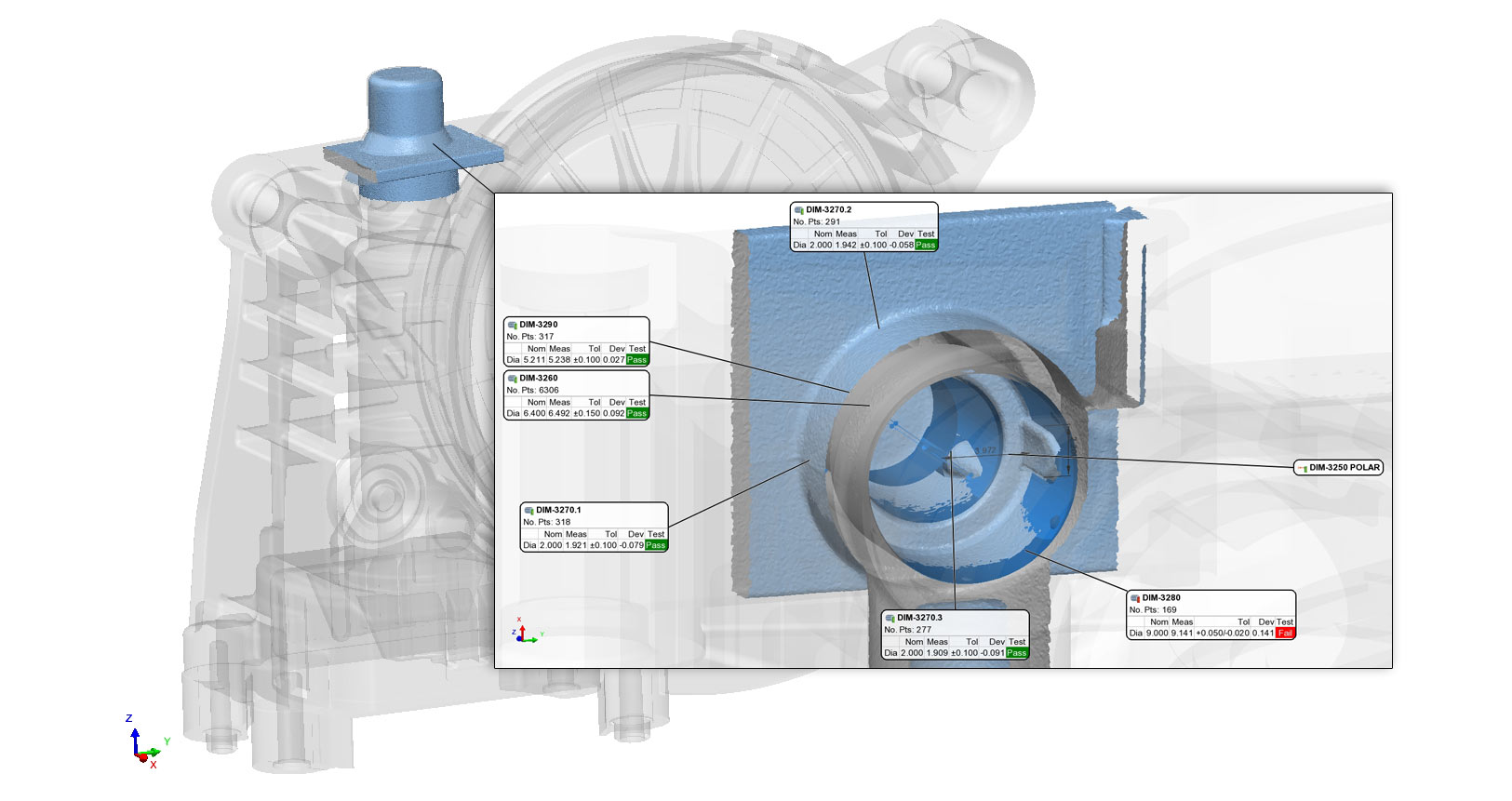Click tolerance ±0.150 in DIM-3260
The height and width of the screenshot is (801, 1512).
click(x=587, y=413)
